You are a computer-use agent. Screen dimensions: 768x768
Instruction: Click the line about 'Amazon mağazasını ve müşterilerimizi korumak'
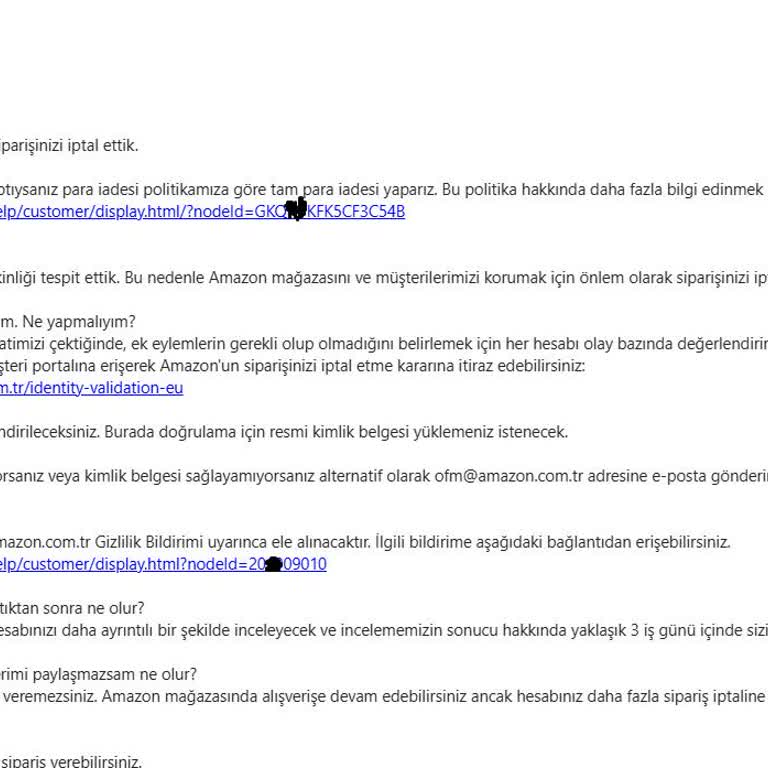pyautogui.click(x=384, y=278)
